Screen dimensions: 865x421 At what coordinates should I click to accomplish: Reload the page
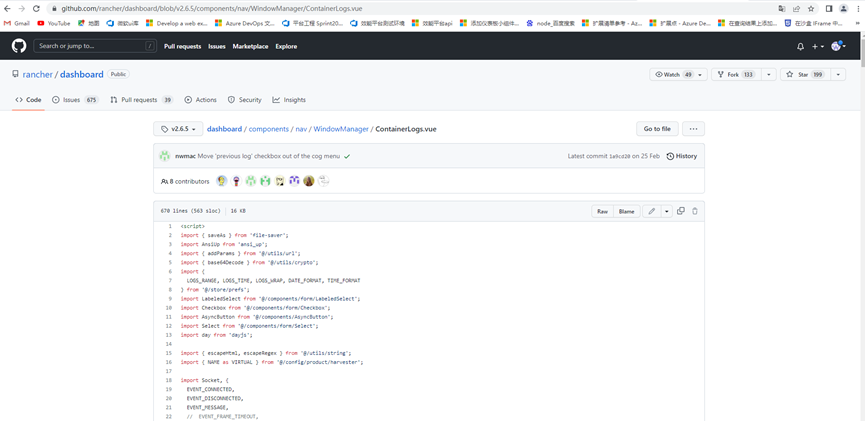tap(36, 9)
